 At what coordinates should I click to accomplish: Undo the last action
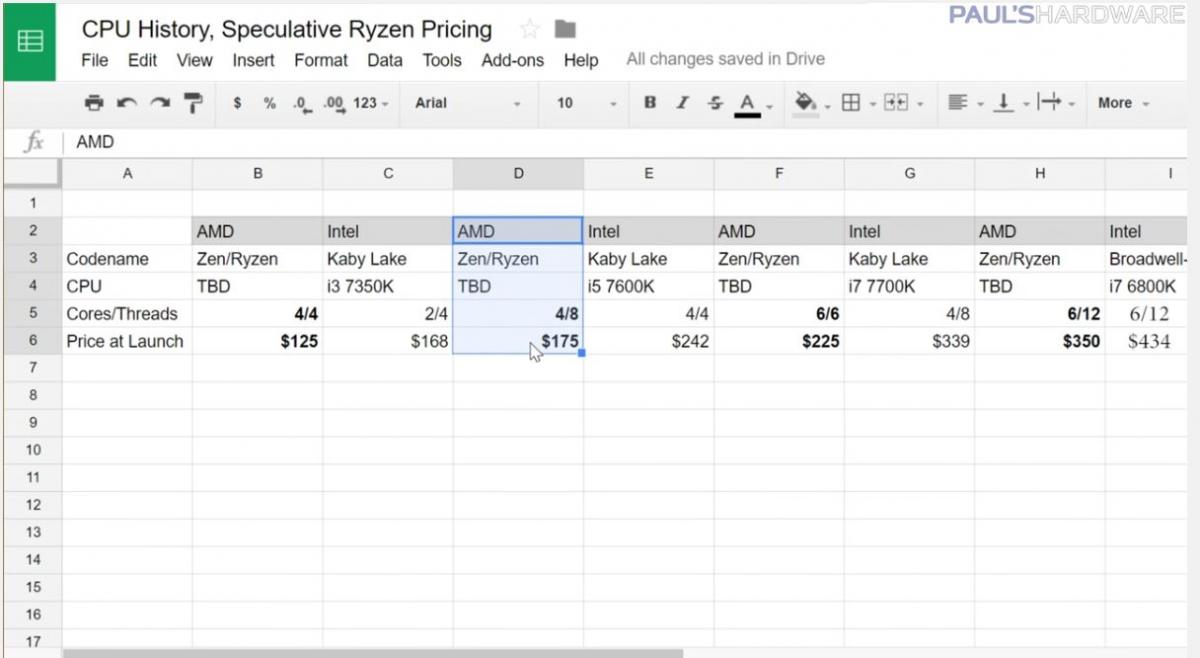point(126,102)
